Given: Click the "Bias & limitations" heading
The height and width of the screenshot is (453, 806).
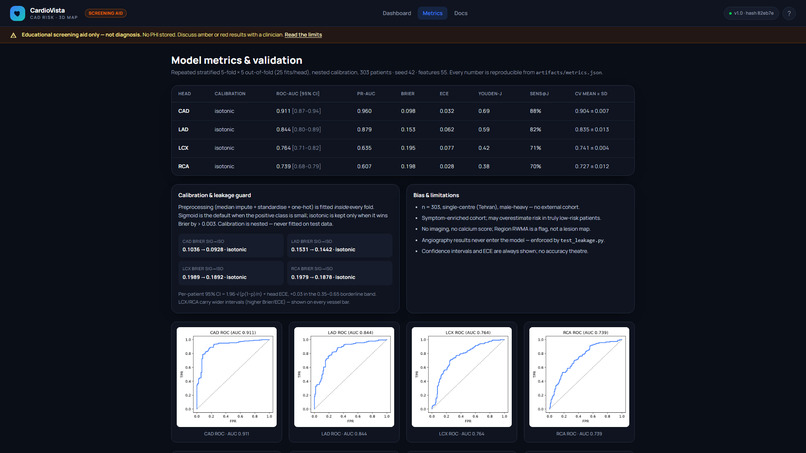Looking at the screenshot, I should 436,195.
